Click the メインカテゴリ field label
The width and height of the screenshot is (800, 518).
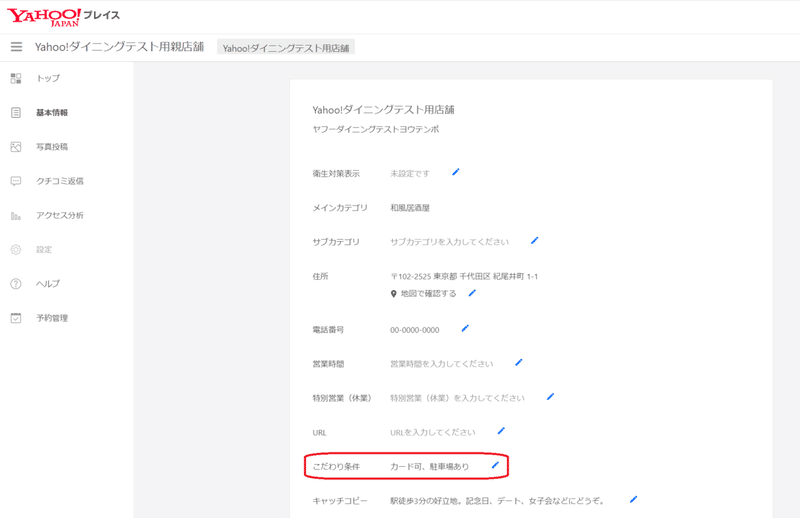[340, 208]
